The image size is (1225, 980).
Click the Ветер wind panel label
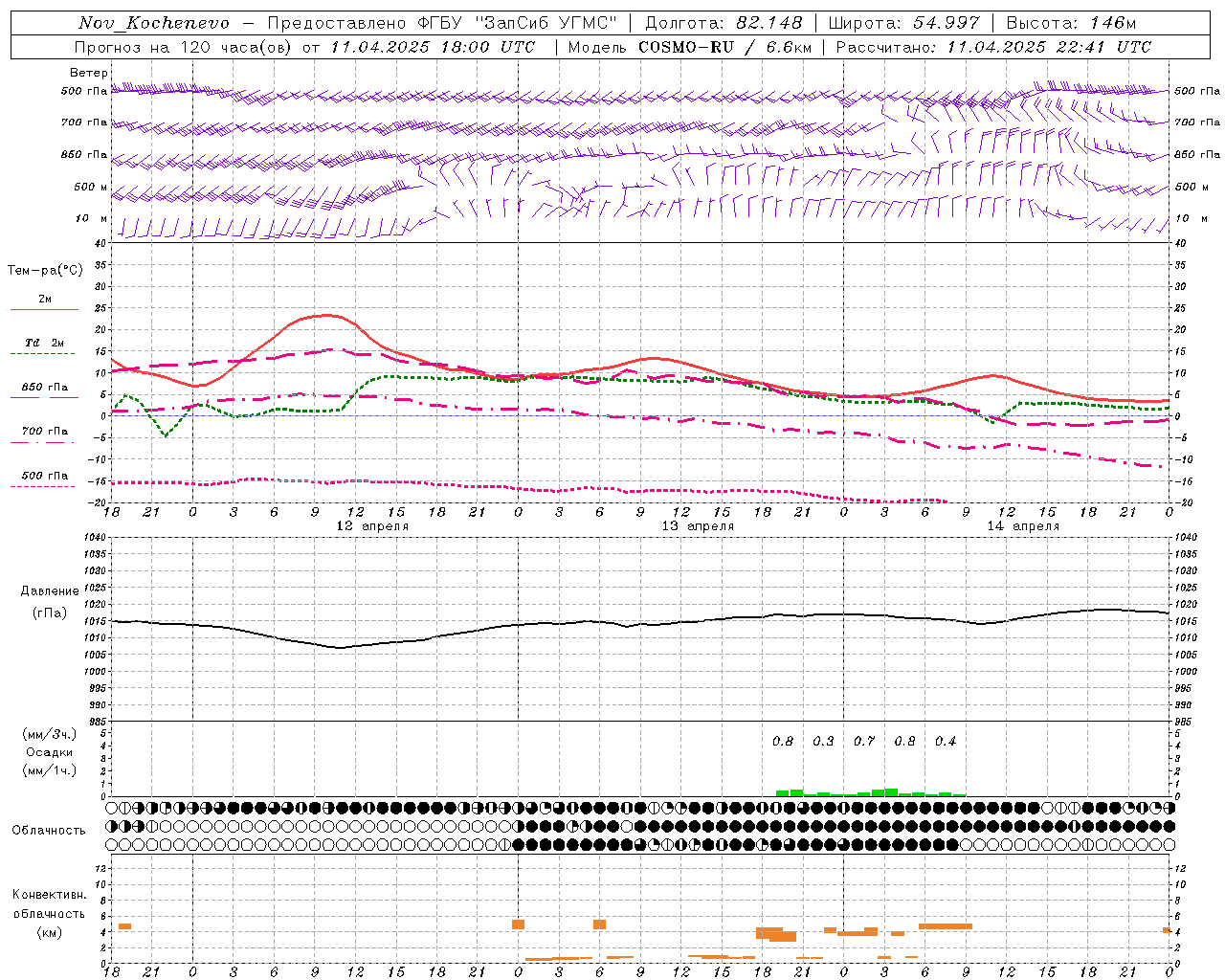(89, 73)
